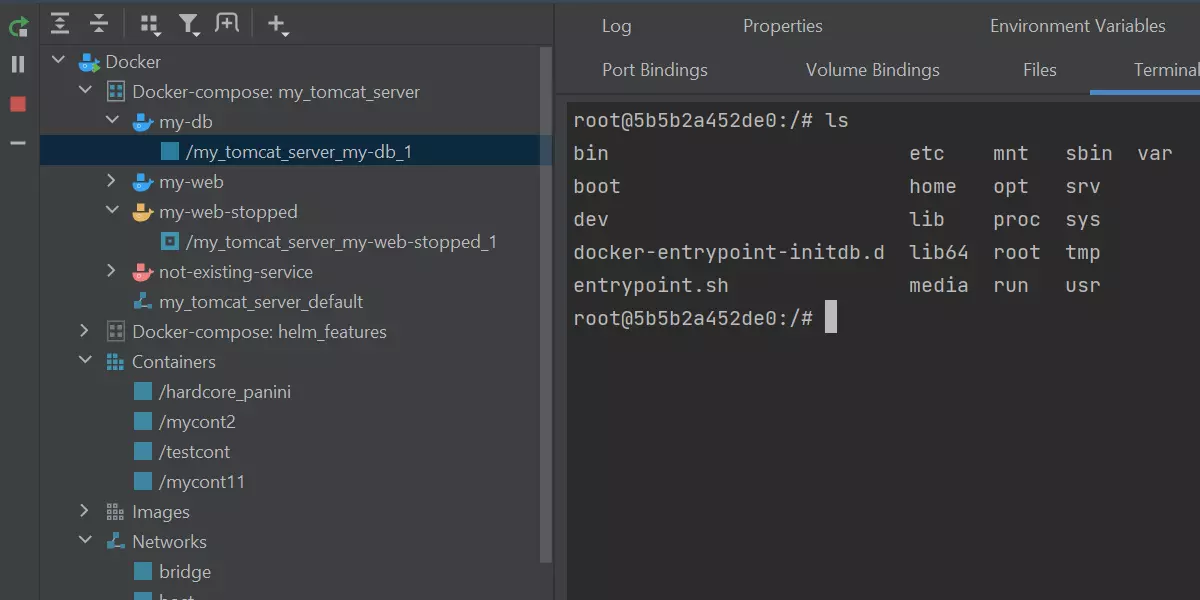Click the Open in New Tab icon
The width and height of the screenshot is (1200, 600).
(x=227, y=23)
